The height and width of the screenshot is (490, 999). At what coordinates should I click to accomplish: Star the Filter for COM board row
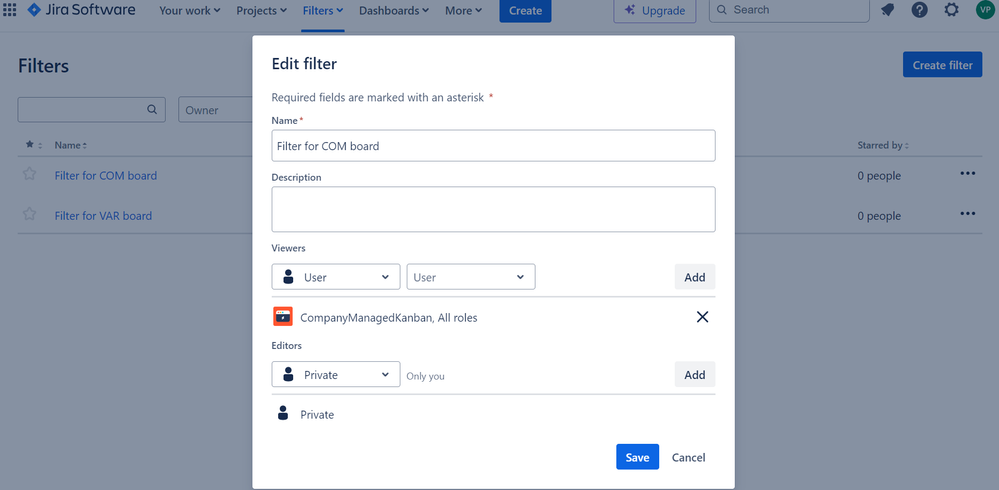(29, 175)
